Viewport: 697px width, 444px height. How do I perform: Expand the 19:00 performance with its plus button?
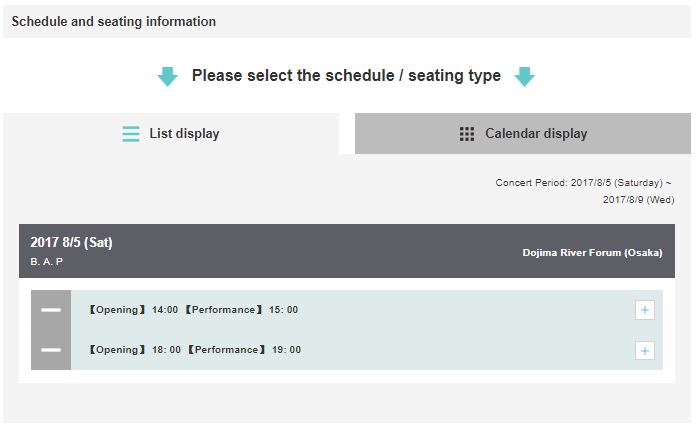tap(645, 350)
